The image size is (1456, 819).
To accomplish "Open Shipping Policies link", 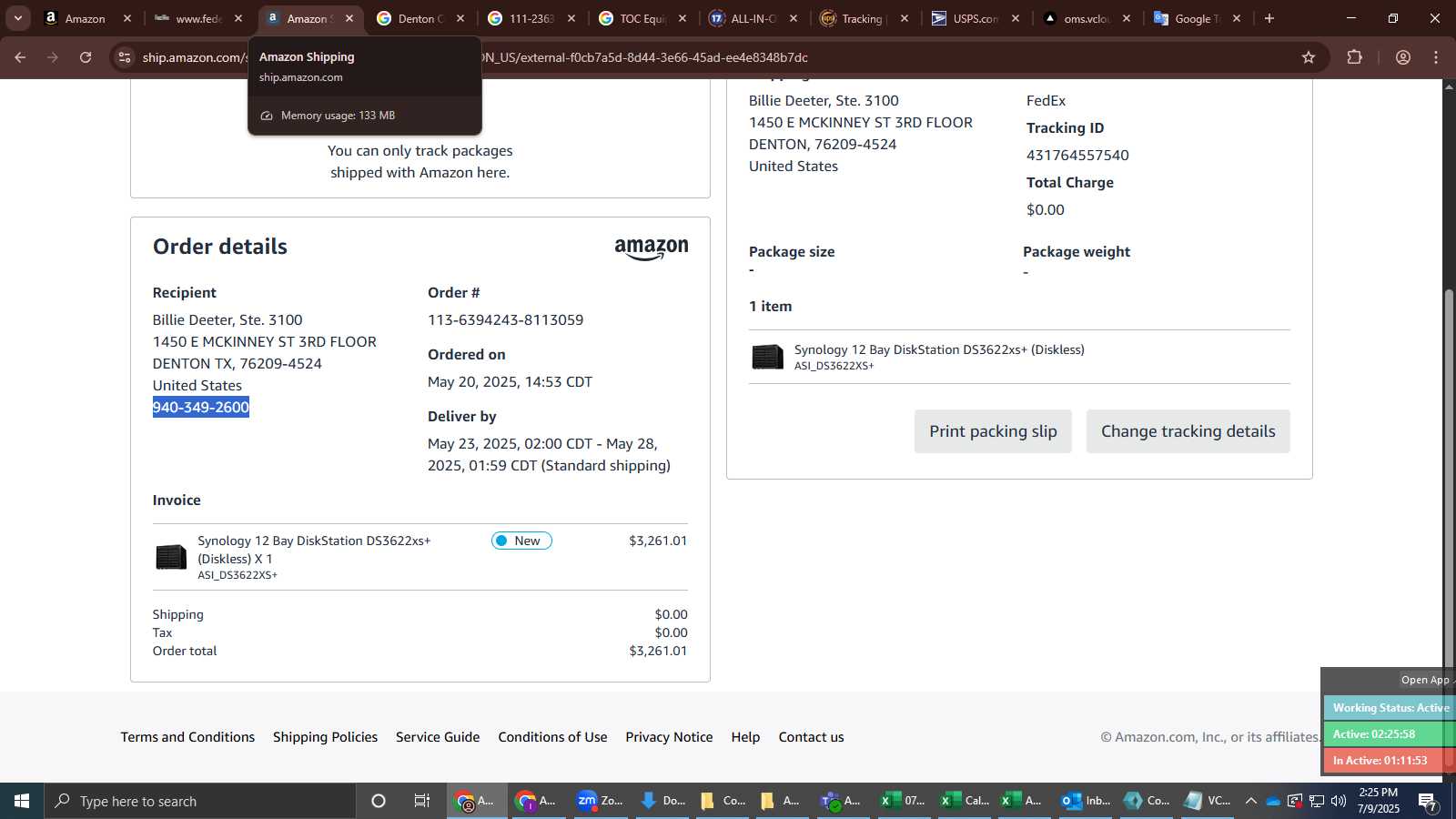I will [325, 737].
